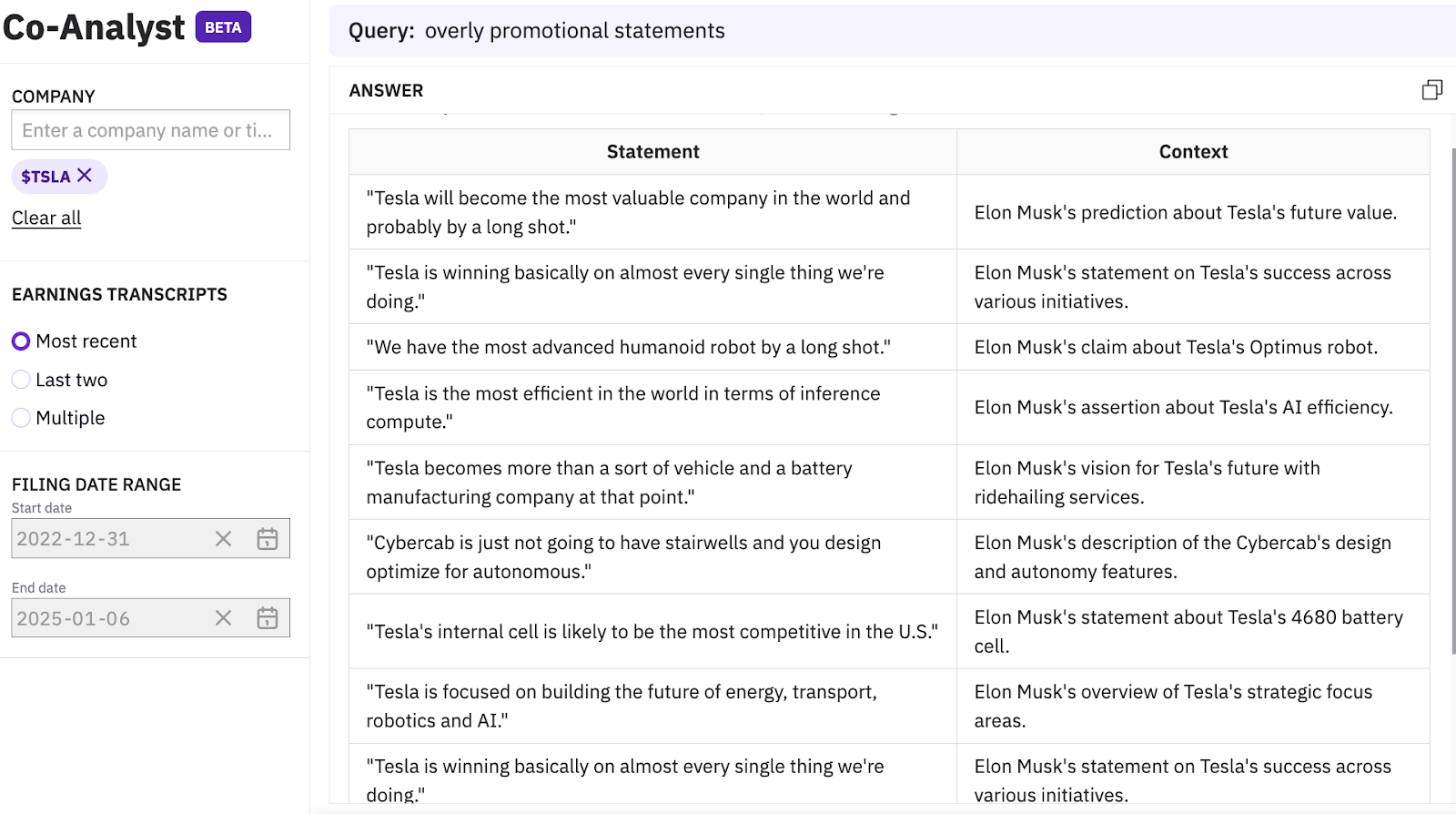The width and height of the screenshot is (1456, 814).
Task: Click the end date field 2025-01-06
Action: click(x=109, y=618)
